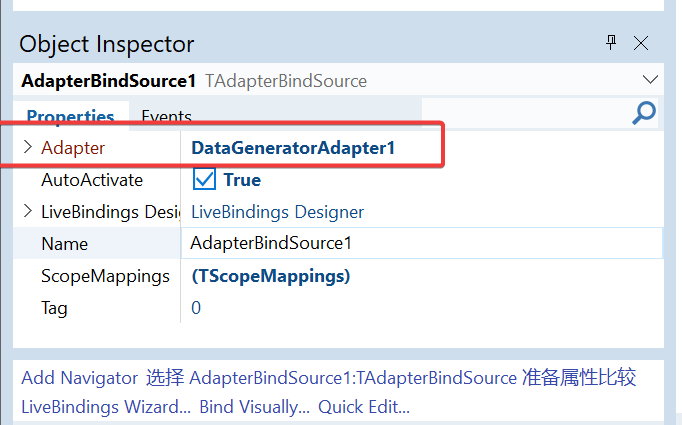Click the TScopeMappings property value

[270, 276]
